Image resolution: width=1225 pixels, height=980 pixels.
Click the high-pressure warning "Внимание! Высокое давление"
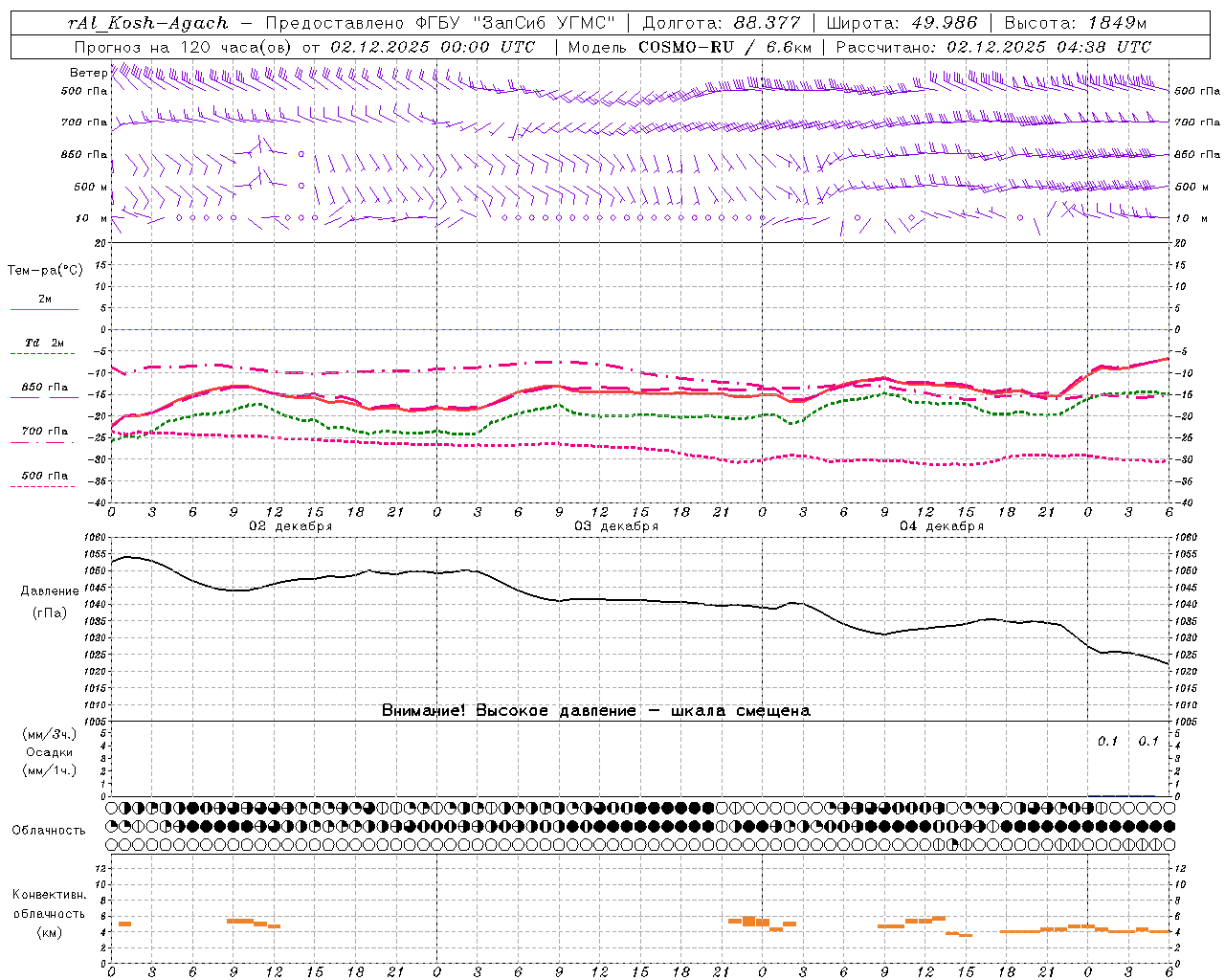pos(509,711)
